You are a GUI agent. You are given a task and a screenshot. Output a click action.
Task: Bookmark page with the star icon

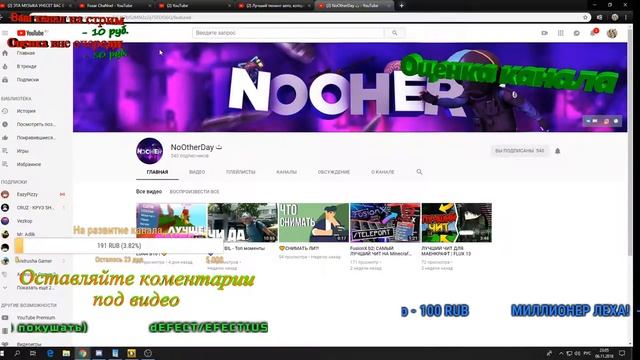(585, 17)
